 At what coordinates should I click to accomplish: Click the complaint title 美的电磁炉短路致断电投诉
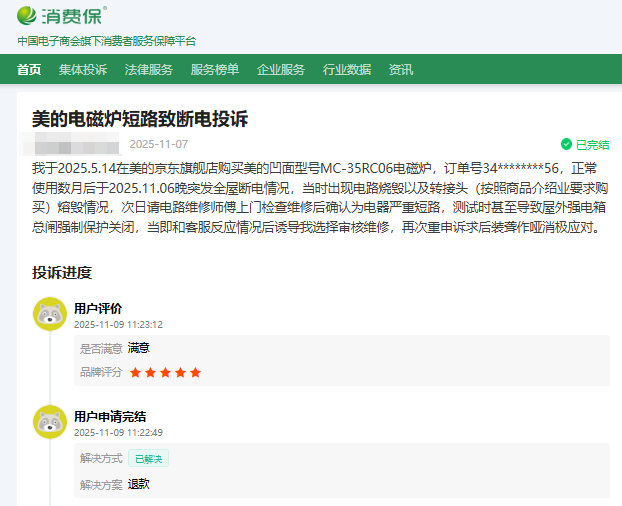click(x=140, y=119)
